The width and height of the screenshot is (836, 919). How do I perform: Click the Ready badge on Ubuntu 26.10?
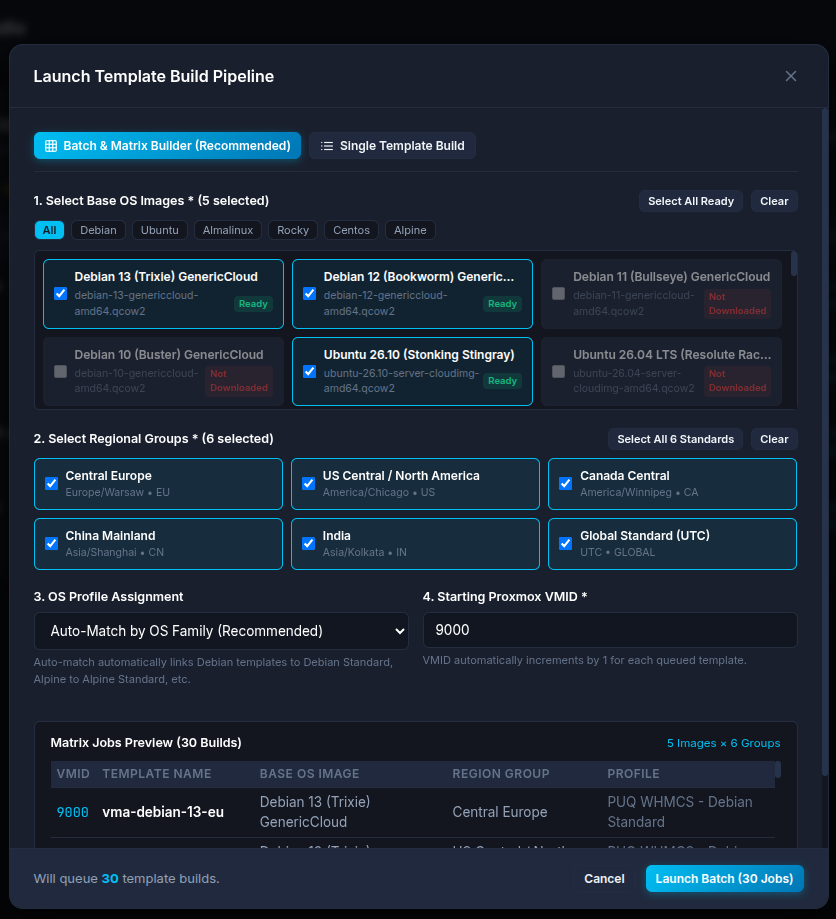pyautogui.click(x=502, y=381)
